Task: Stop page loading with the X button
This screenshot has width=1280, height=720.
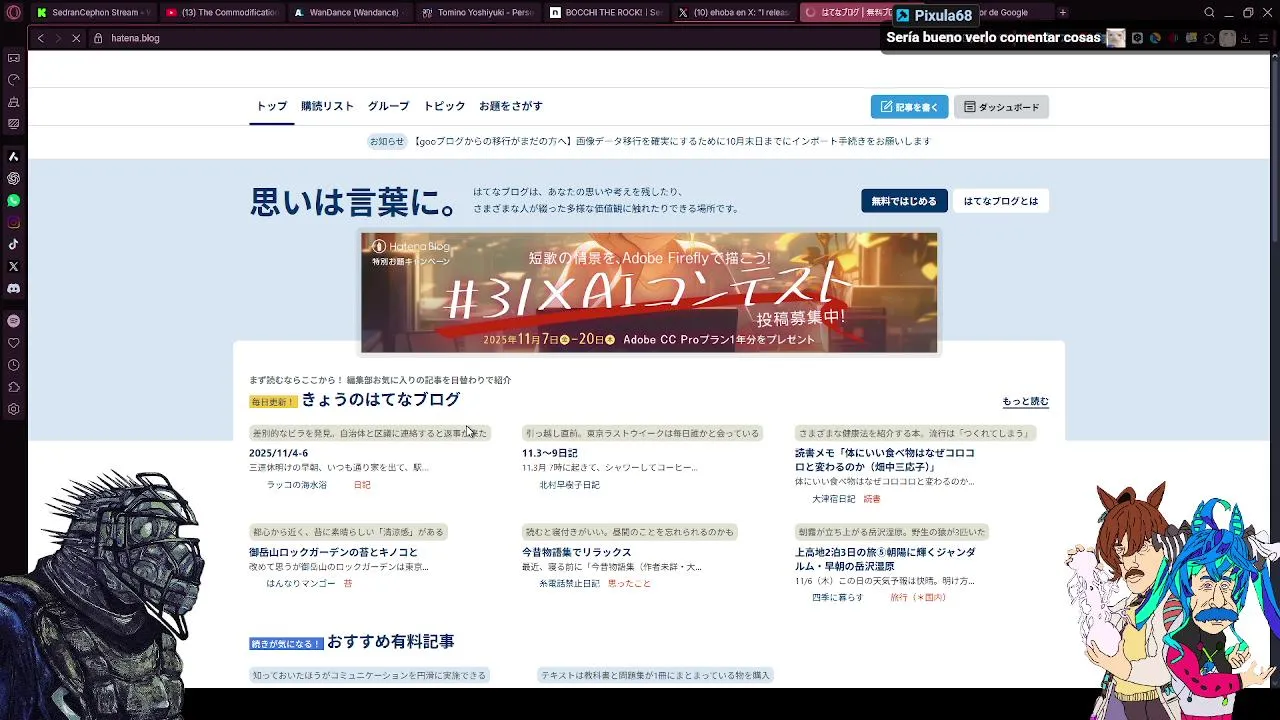Action: pos(76,38)
